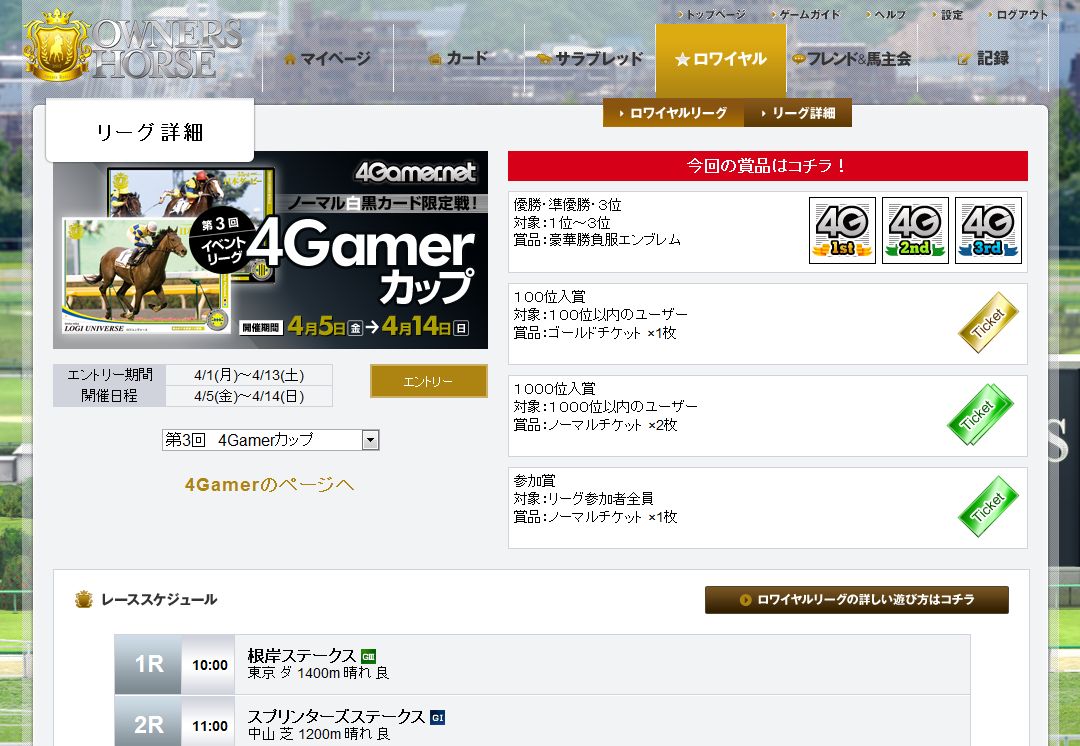Click ロワイヤルリーグの詳しい遊び方はコチラ button
1080x746 pixels.
857,600
